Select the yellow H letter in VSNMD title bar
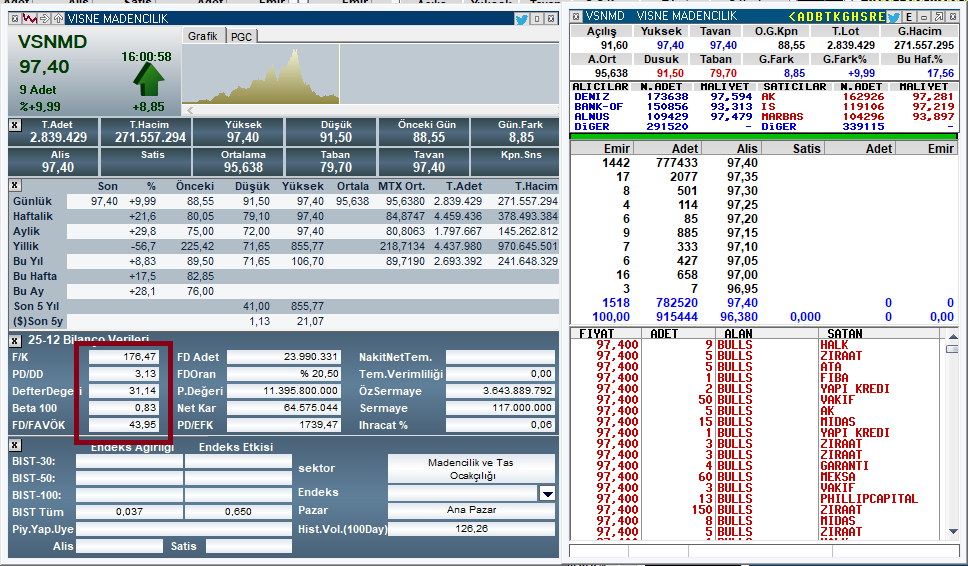This screenshot has width=968, height=566. click(x=856, y=17)
